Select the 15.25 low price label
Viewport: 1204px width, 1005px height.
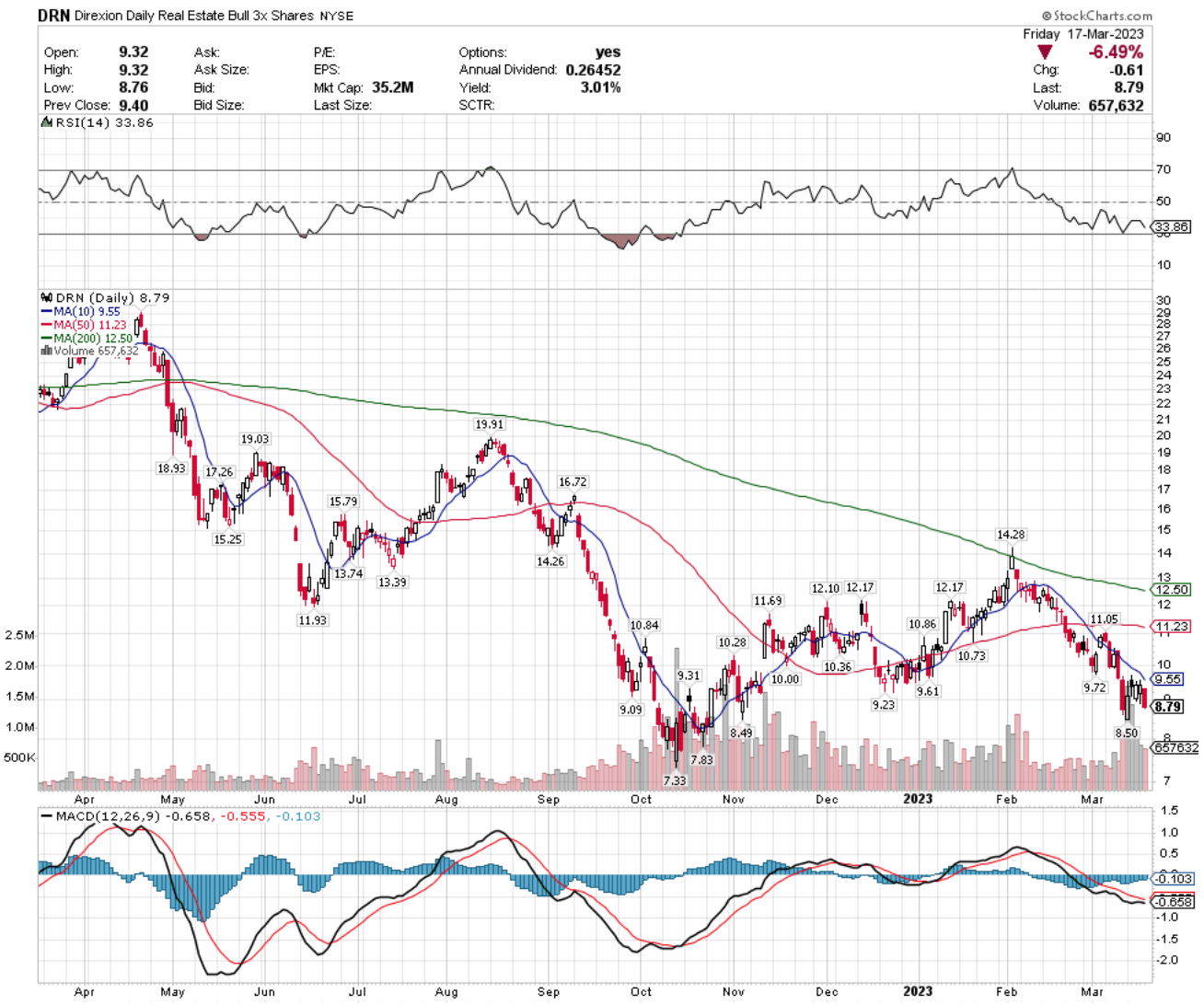(227, 539)
